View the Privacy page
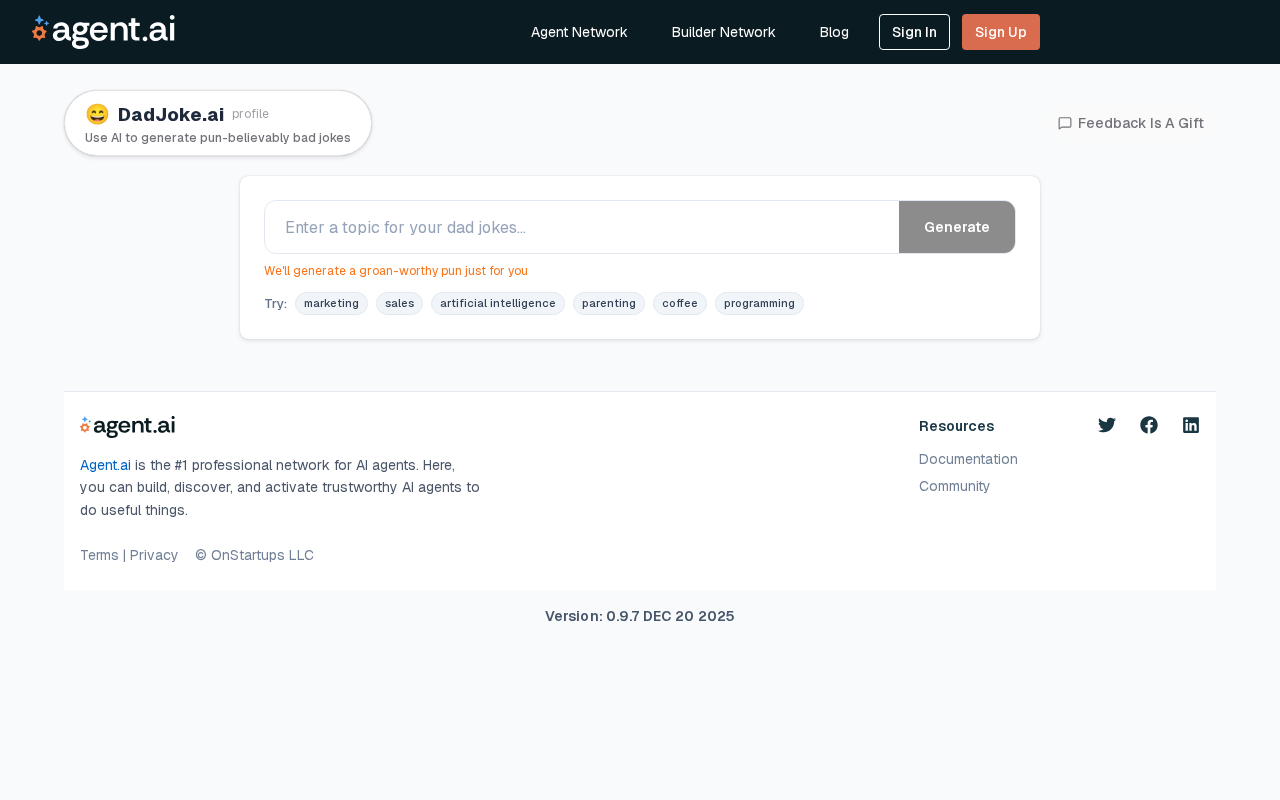 tap(154, 555)
